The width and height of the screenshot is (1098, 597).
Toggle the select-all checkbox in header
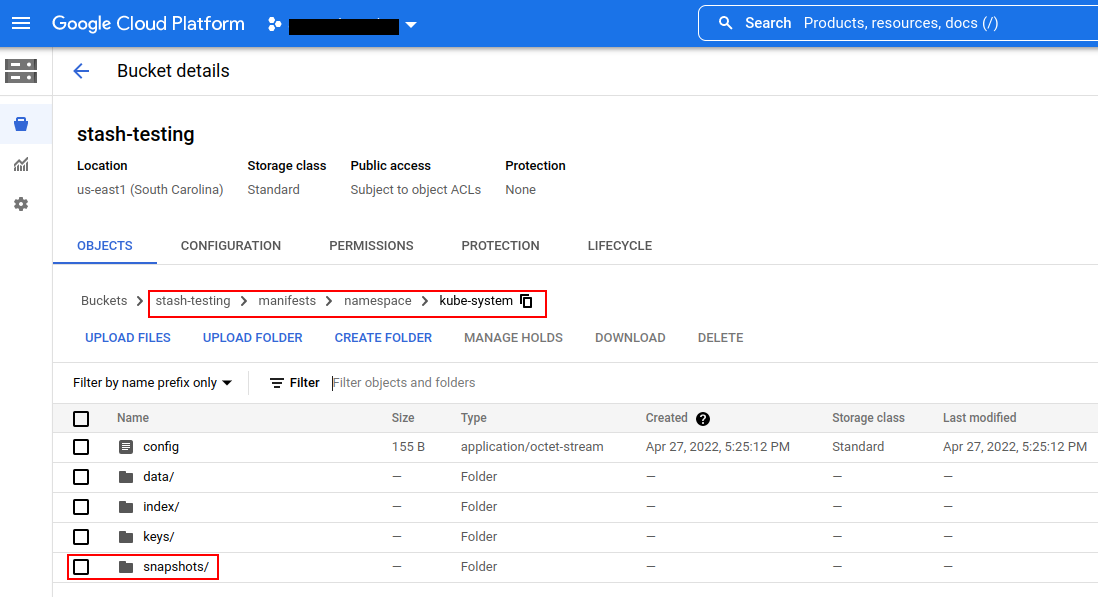click(81, 419)
